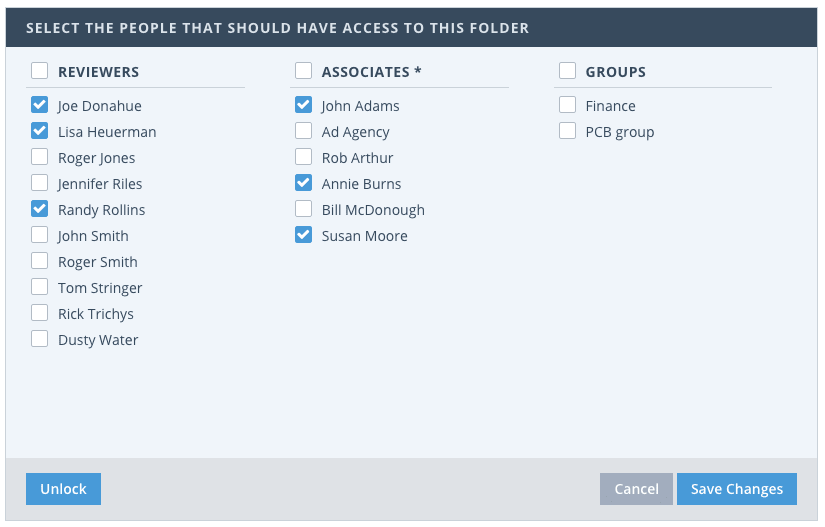
Task: Check Bill McDonough checkbox
Action: (303, 208)
